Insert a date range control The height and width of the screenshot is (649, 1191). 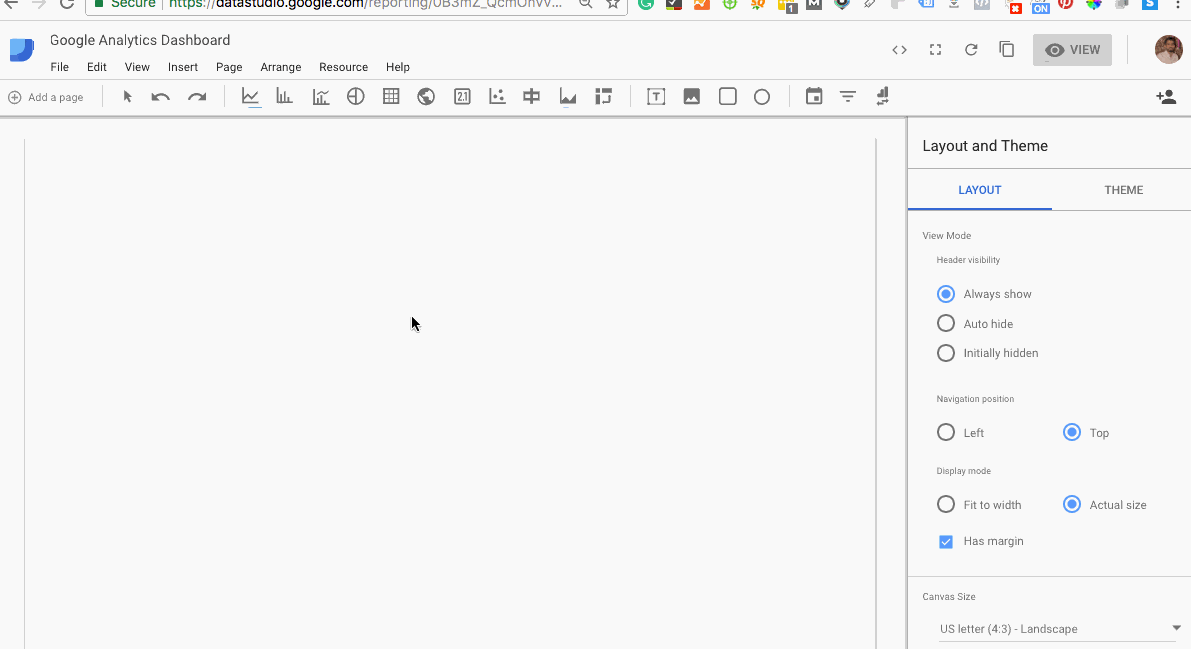(x=813, y=96)
